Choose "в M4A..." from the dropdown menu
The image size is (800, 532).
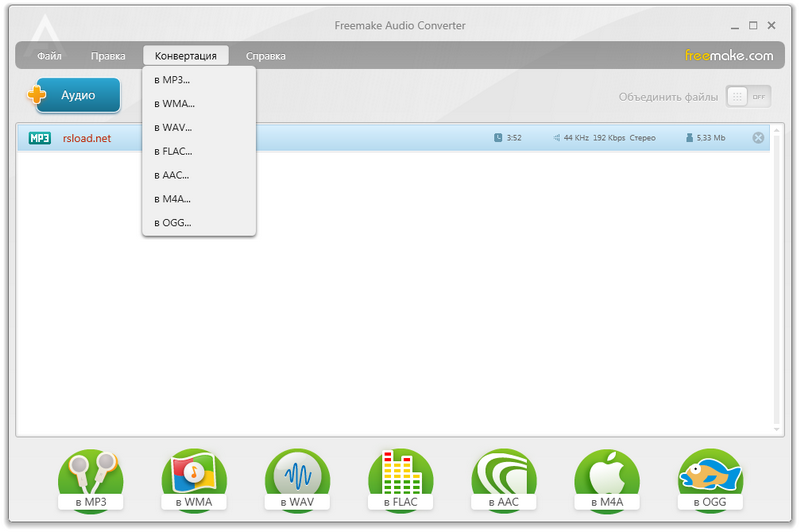[199, 199]
